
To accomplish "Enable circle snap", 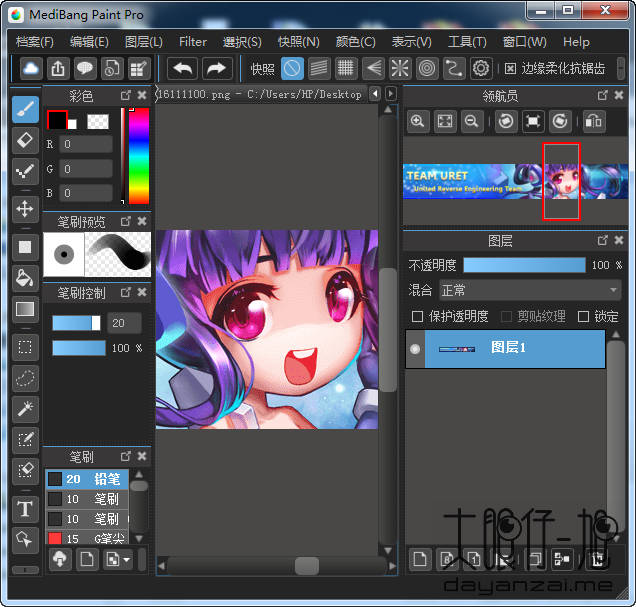I will click(427, 68).
